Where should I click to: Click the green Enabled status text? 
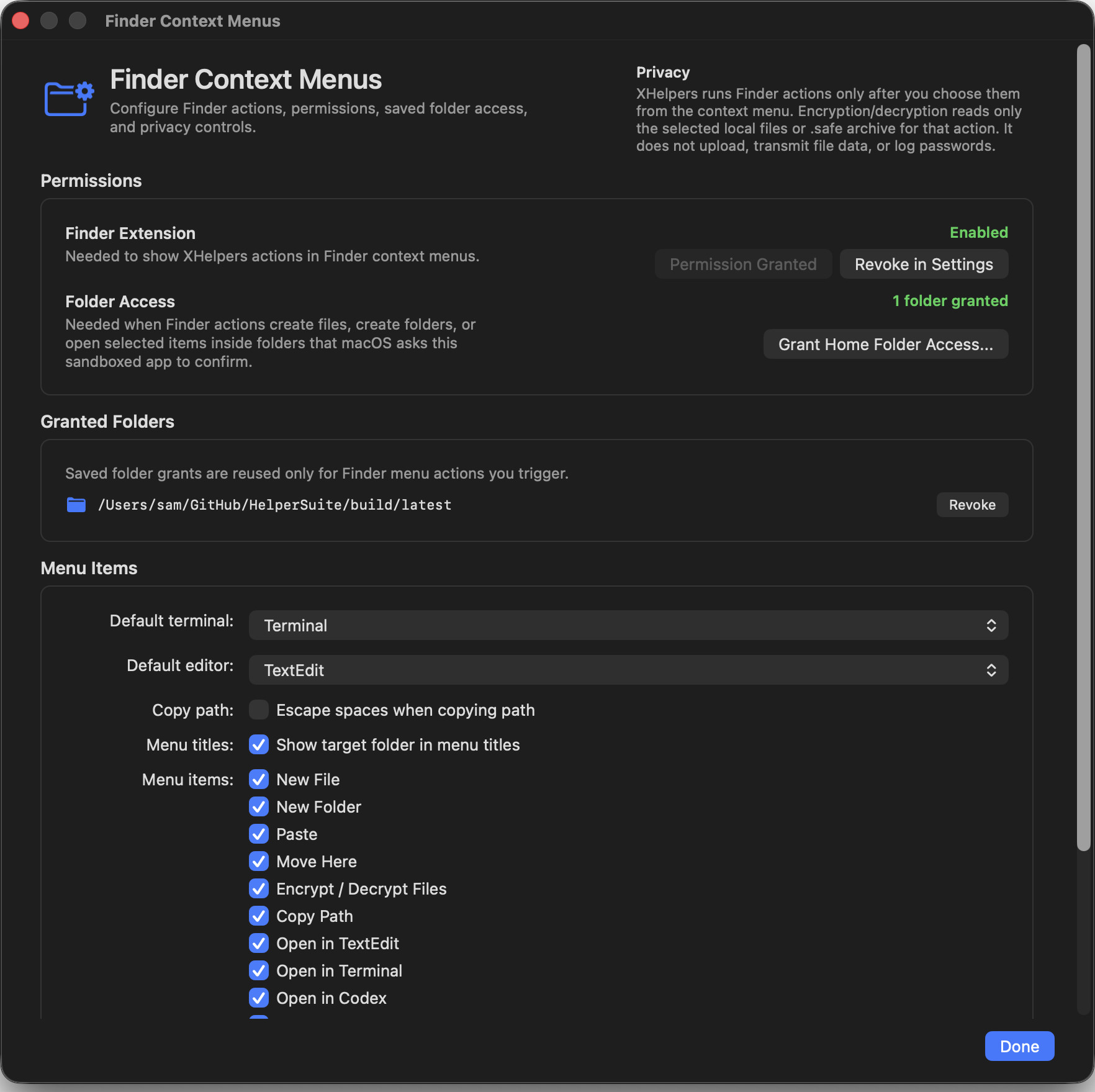(x=978, y=232)
